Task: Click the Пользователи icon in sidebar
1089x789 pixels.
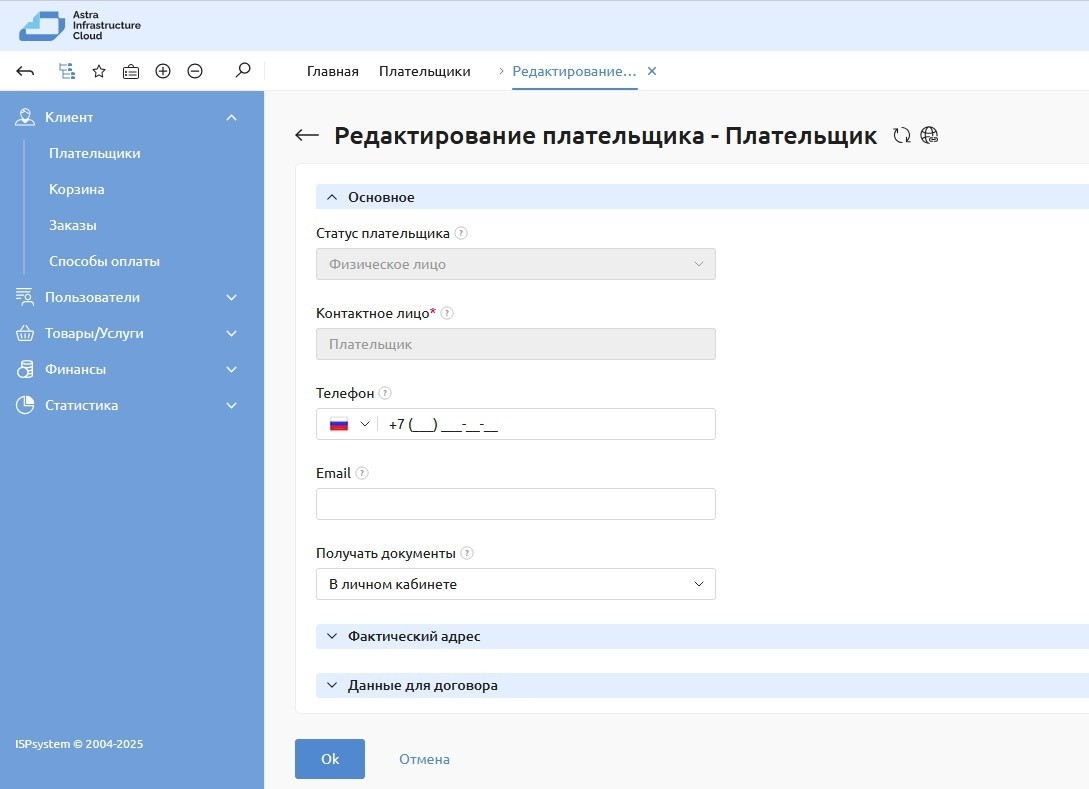Action: coord(25,297)
